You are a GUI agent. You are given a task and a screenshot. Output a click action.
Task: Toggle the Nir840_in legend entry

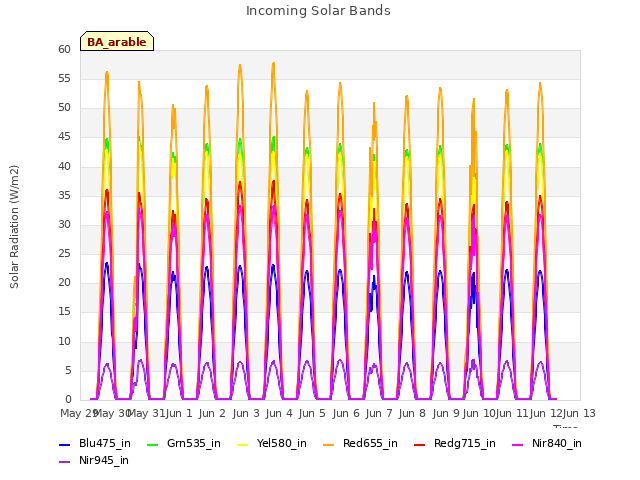(x=547, y=443)
